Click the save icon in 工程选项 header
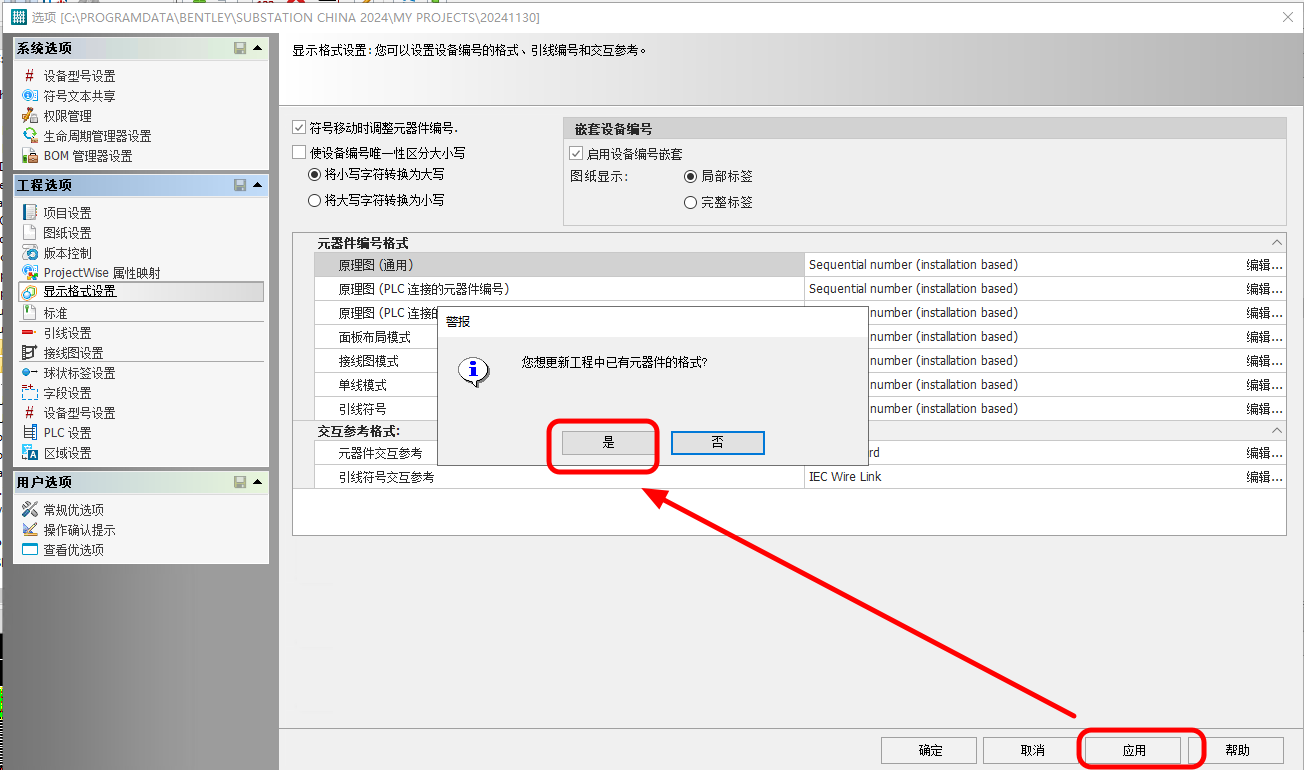Viewport: 1304px width, 770px height. coord(240,185)
